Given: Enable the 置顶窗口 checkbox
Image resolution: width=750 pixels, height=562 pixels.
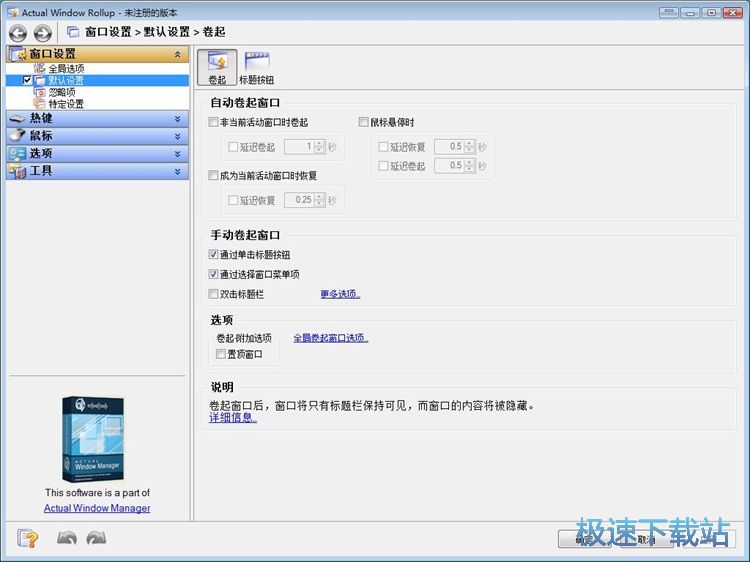Looking at the screenshot, I should [x=221, y=354].
